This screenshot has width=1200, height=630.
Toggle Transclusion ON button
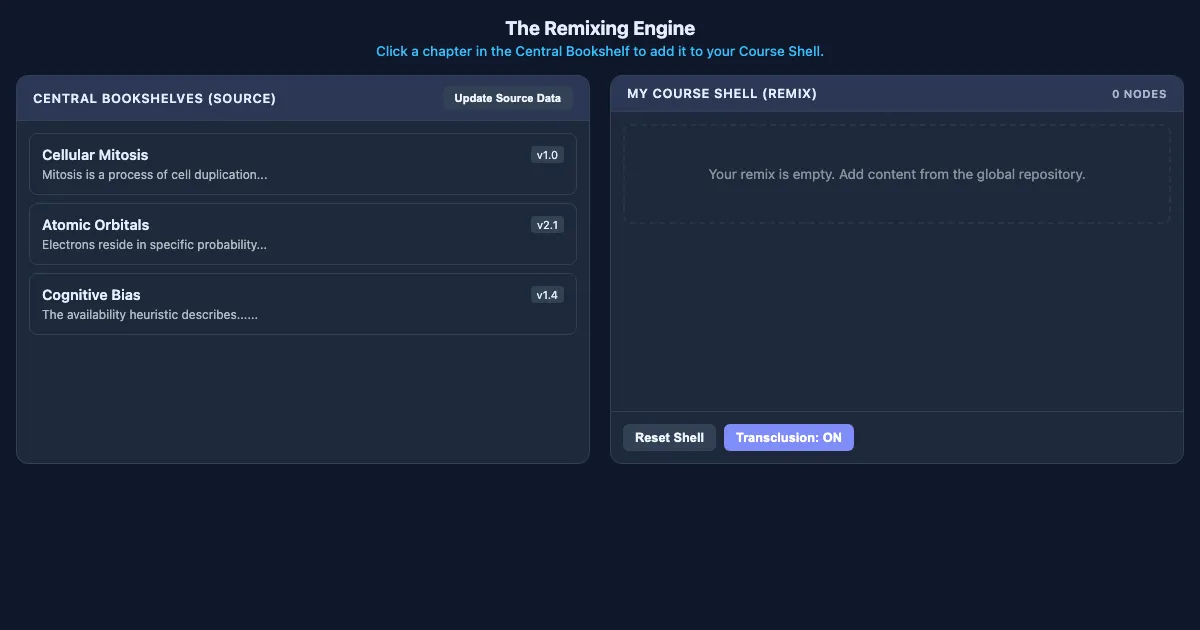pos(789,437)
